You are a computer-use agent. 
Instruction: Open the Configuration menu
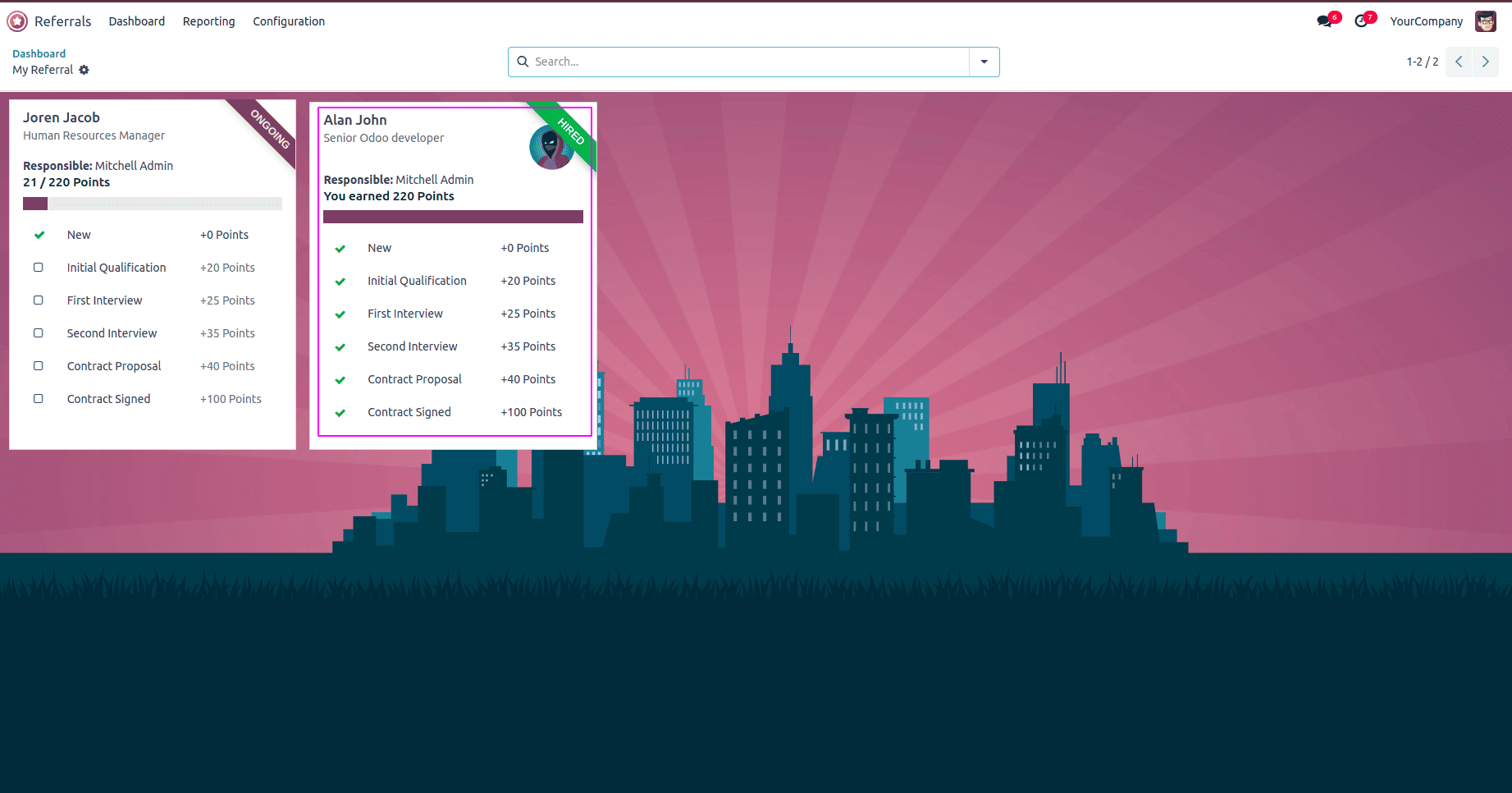point(289,21)
